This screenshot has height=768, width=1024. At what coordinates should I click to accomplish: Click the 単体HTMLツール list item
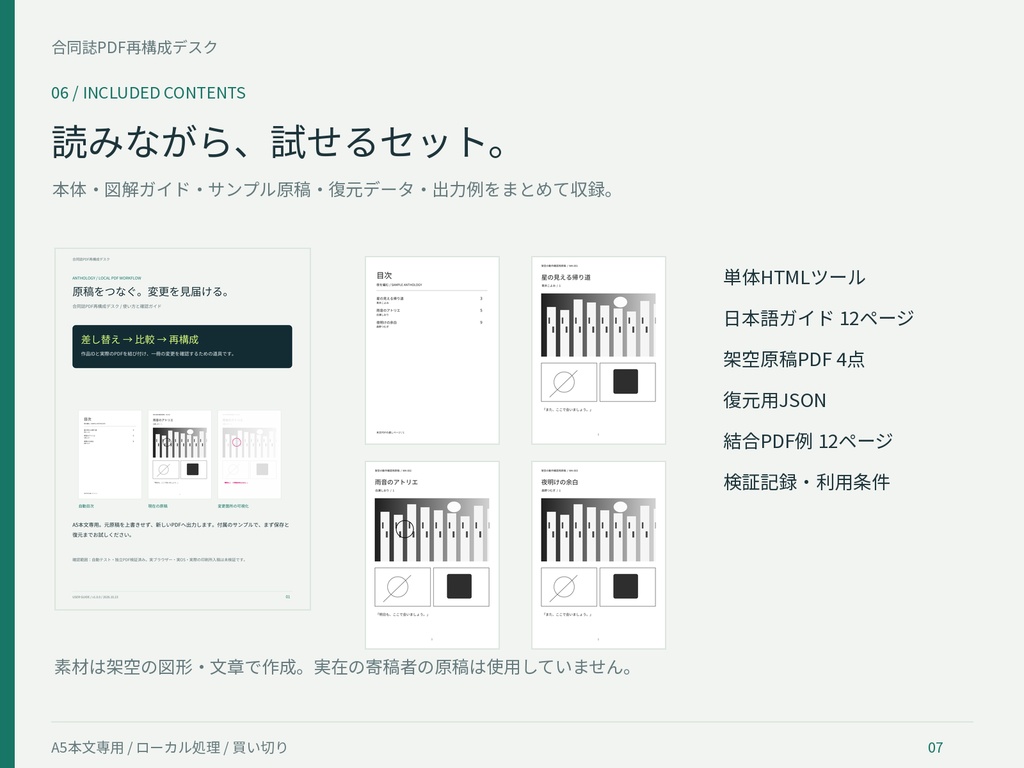coord(794,278)
